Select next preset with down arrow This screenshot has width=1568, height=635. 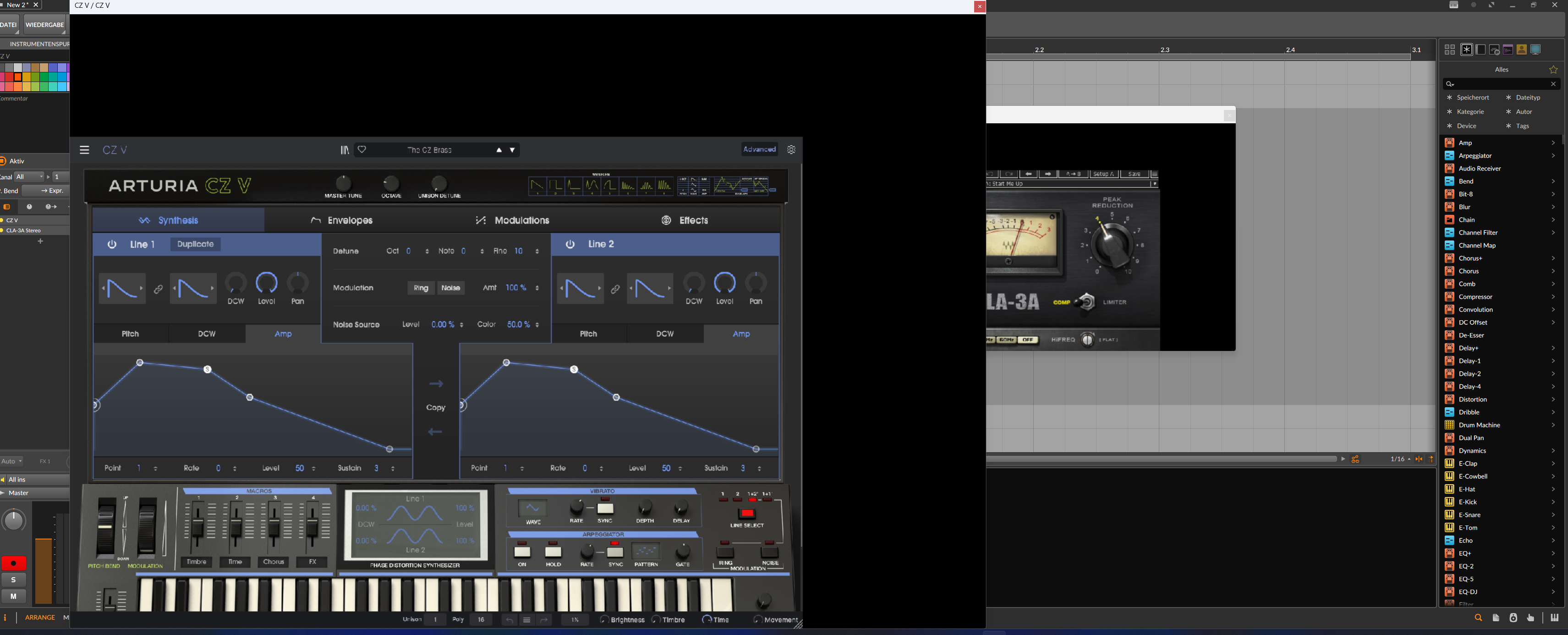point(513,150)
